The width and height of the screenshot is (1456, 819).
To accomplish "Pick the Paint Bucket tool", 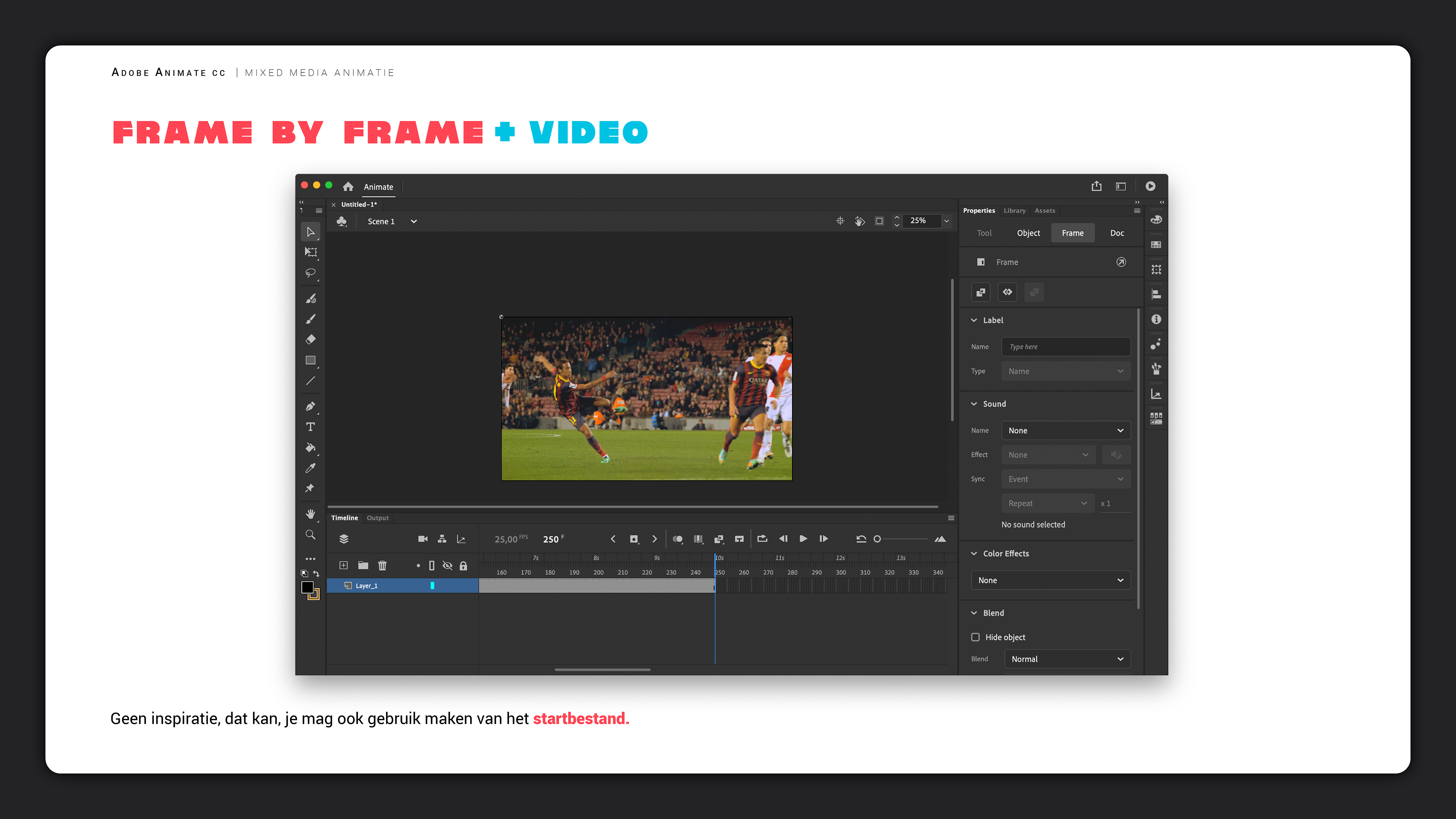I will pyautogui.click(x=310, y=447).
